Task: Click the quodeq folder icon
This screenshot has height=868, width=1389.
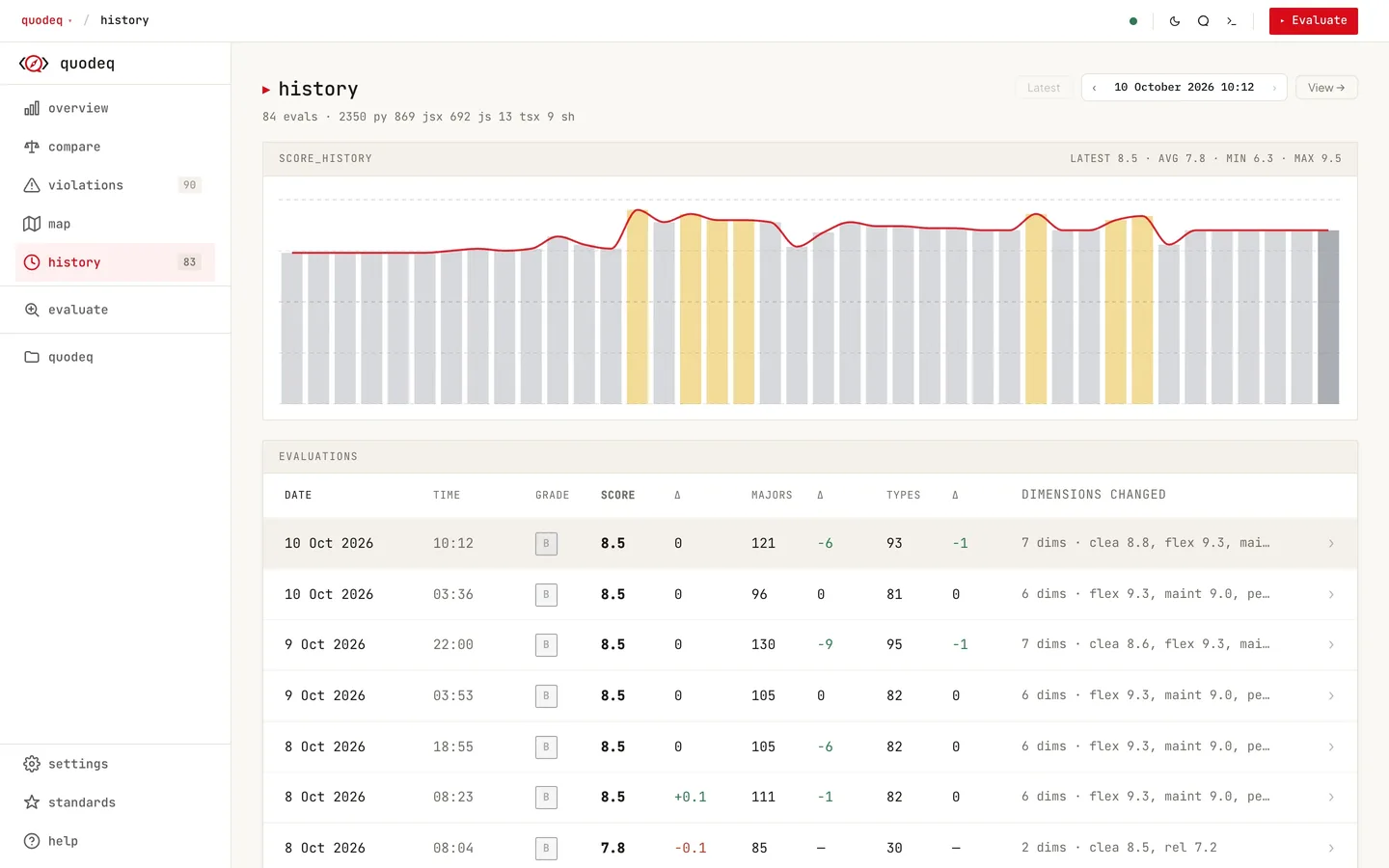Action: click(32, 357)
